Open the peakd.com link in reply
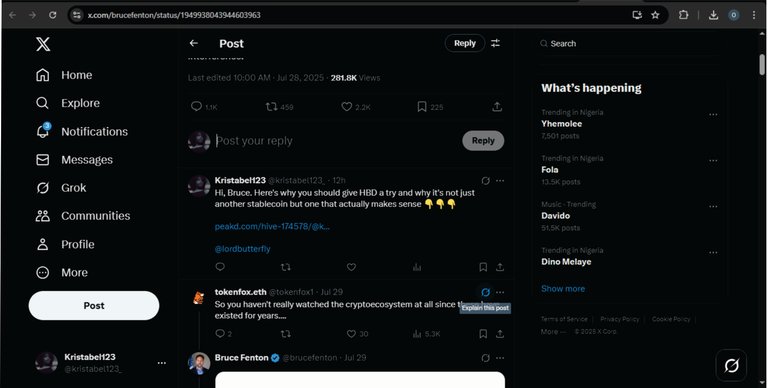 pos(272,226)
